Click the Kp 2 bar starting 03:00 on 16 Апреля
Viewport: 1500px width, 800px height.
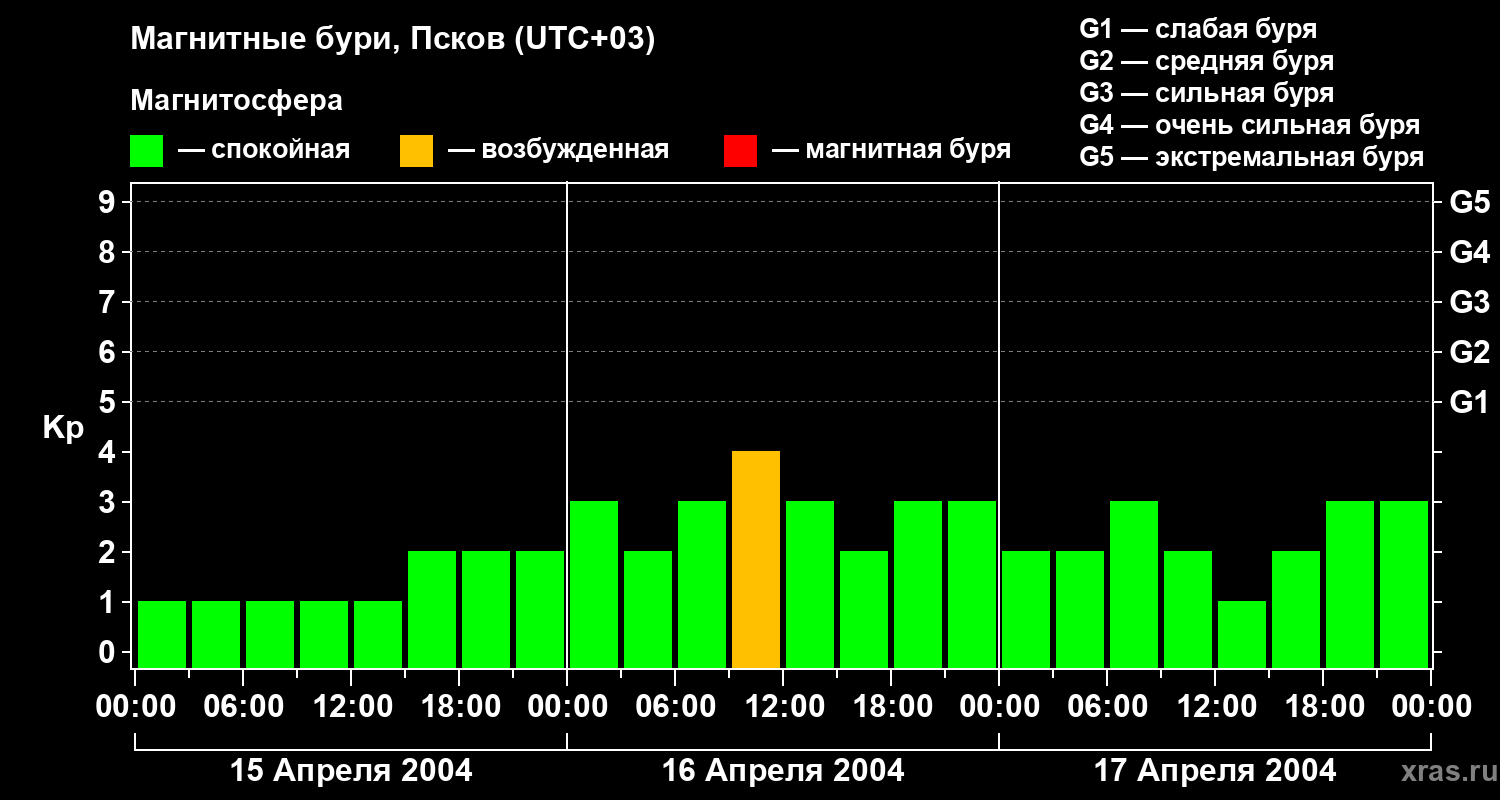648,609
